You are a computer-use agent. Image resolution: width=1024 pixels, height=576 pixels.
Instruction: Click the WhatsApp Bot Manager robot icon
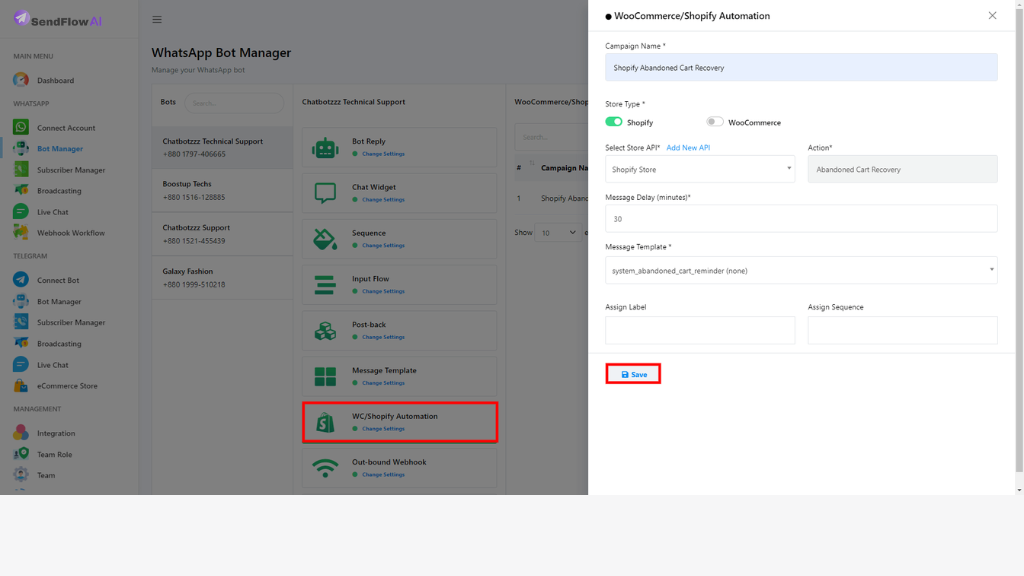(21, 148)
